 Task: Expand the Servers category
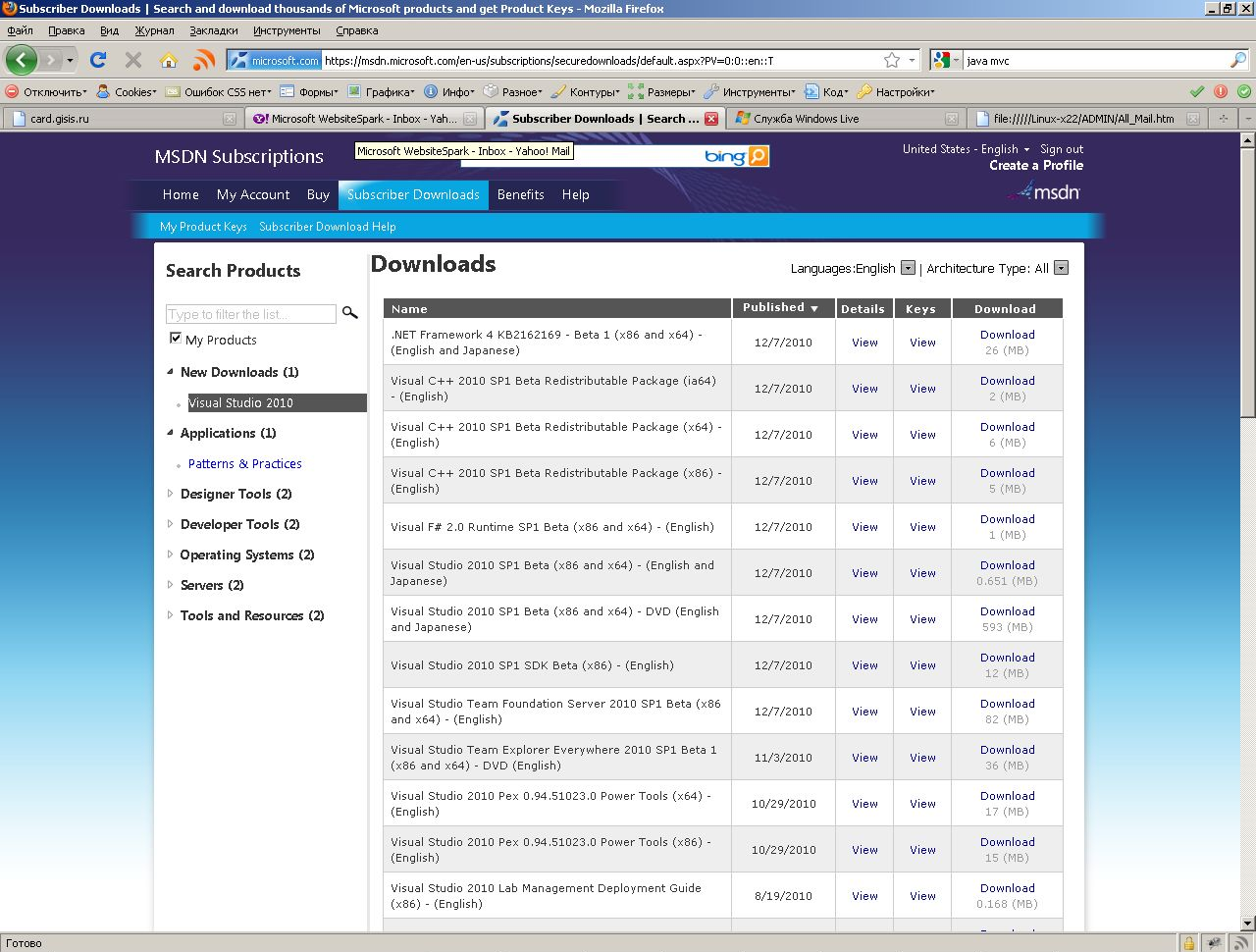point(170,585)
